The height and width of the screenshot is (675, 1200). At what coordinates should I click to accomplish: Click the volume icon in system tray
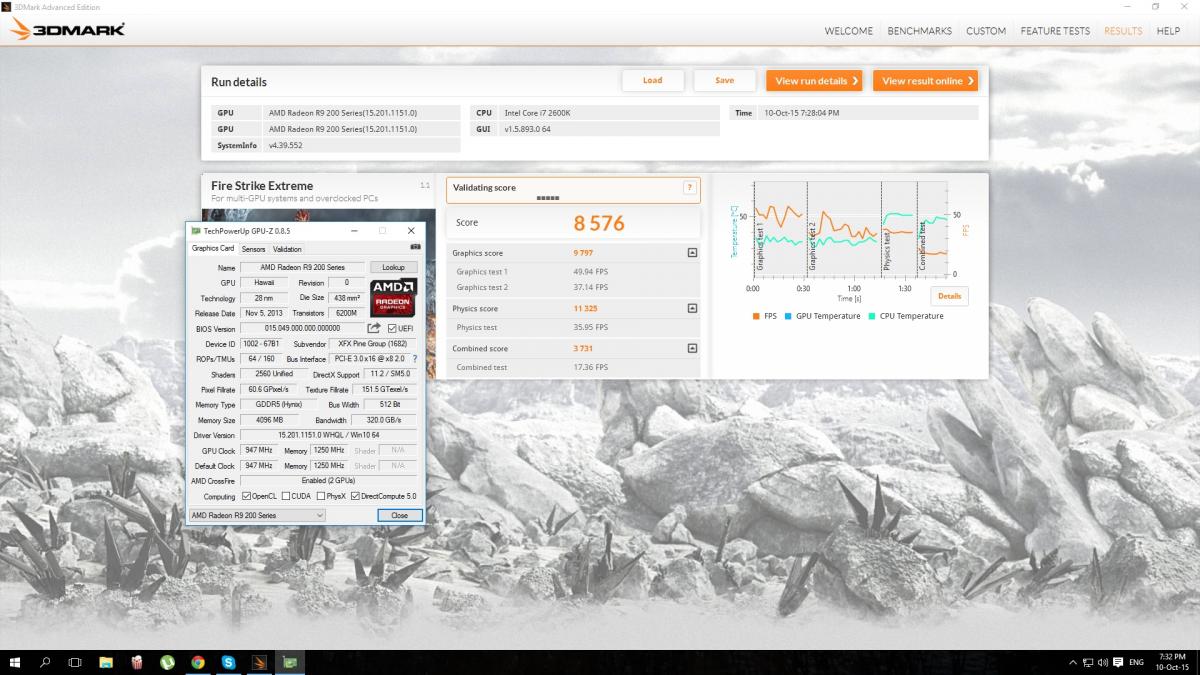(x=1102, y=662)
